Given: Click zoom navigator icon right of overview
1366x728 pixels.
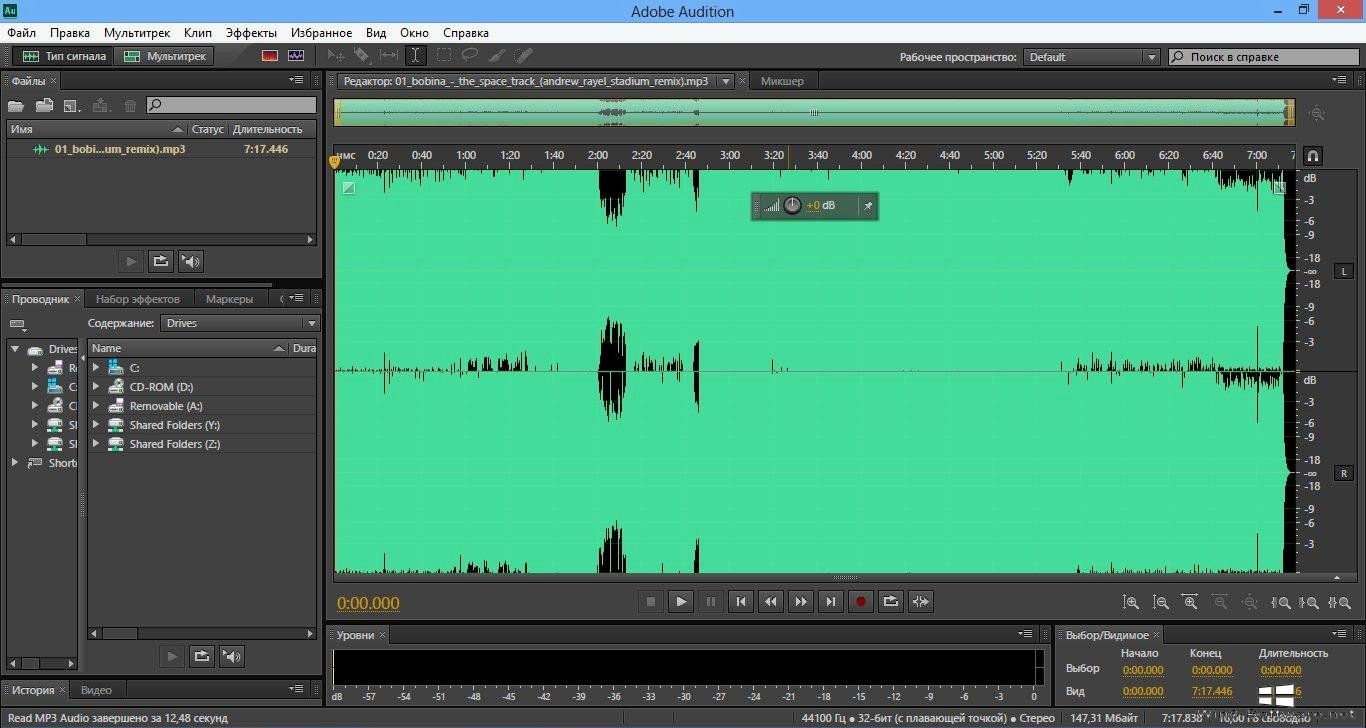Looking at the screenshot, I should point(1317,114).
